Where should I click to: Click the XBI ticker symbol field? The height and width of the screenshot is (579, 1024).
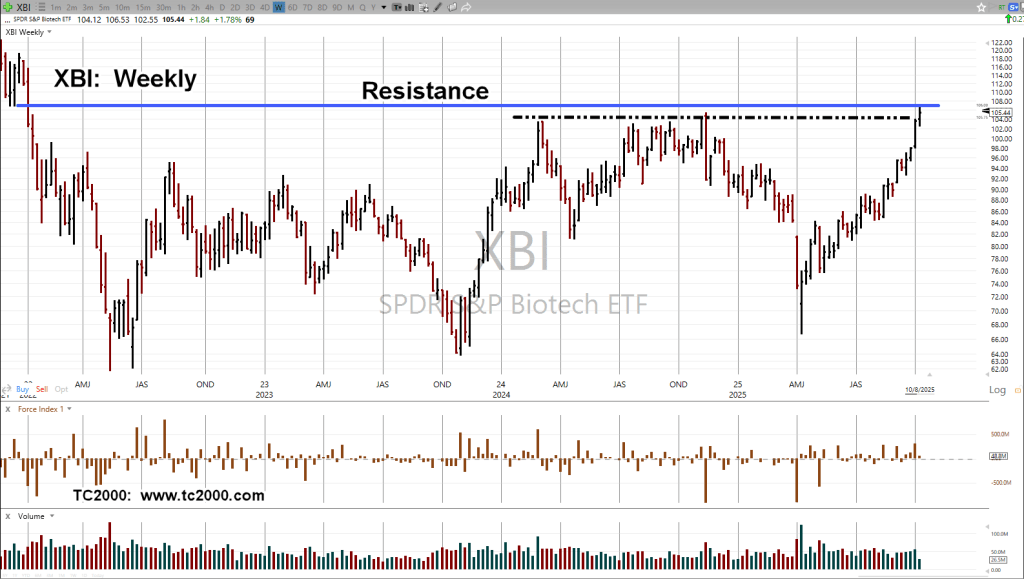[24, 7]
